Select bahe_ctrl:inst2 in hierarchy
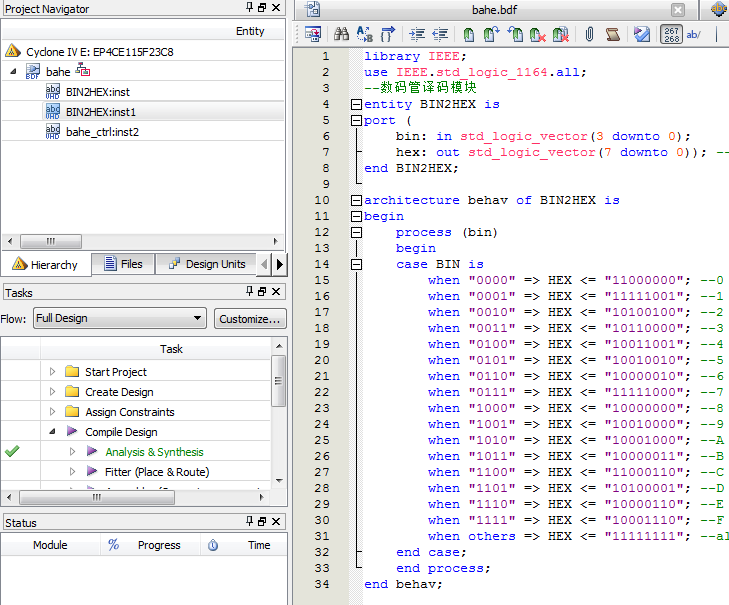The image size is (729, 605). [x=102, y=132]
